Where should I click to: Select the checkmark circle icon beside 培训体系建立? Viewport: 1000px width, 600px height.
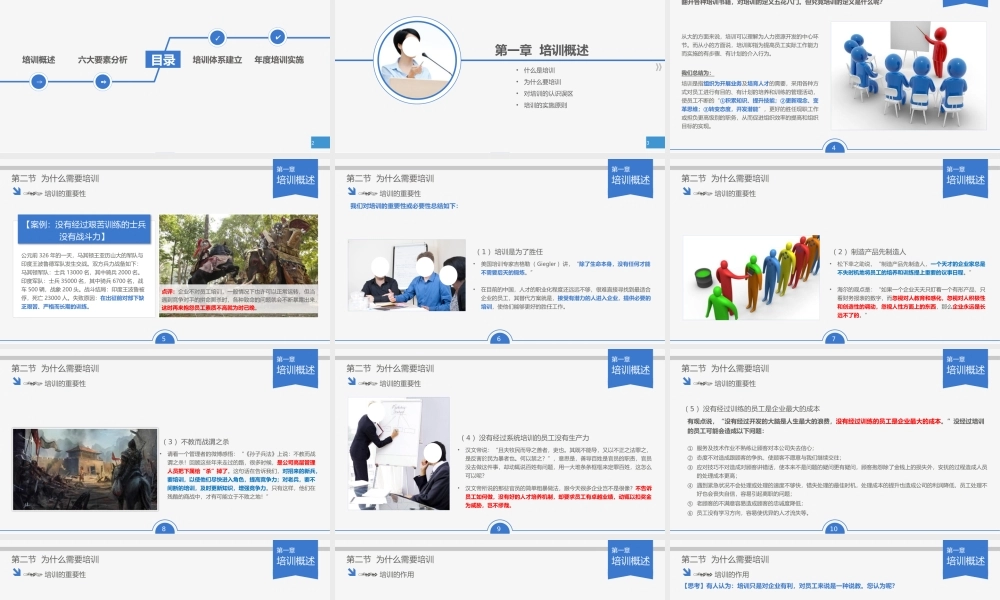coord(216,36)
